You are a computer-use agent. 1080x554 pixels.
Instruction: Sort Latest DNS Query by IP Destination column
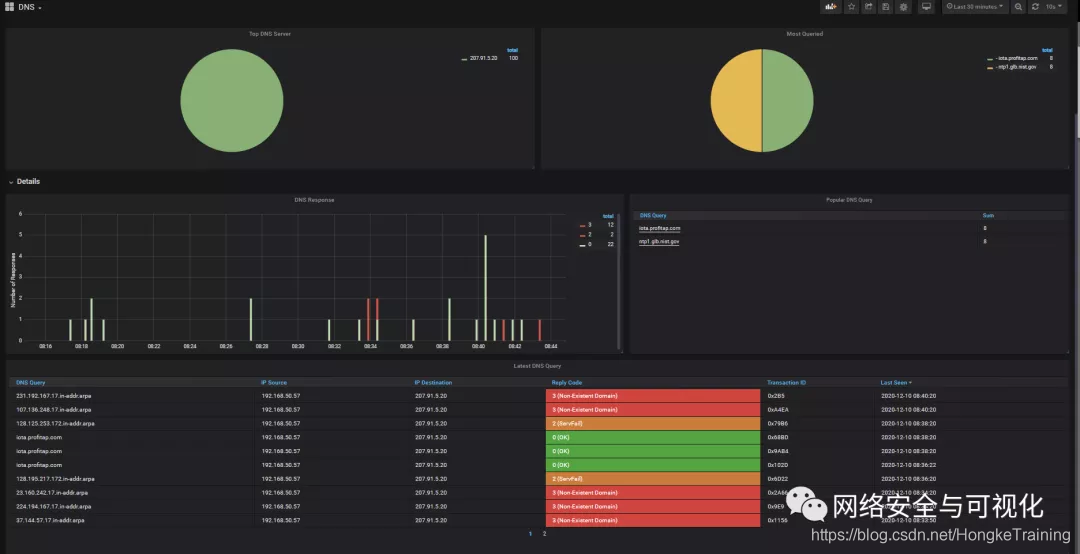[x=433, y=382]
